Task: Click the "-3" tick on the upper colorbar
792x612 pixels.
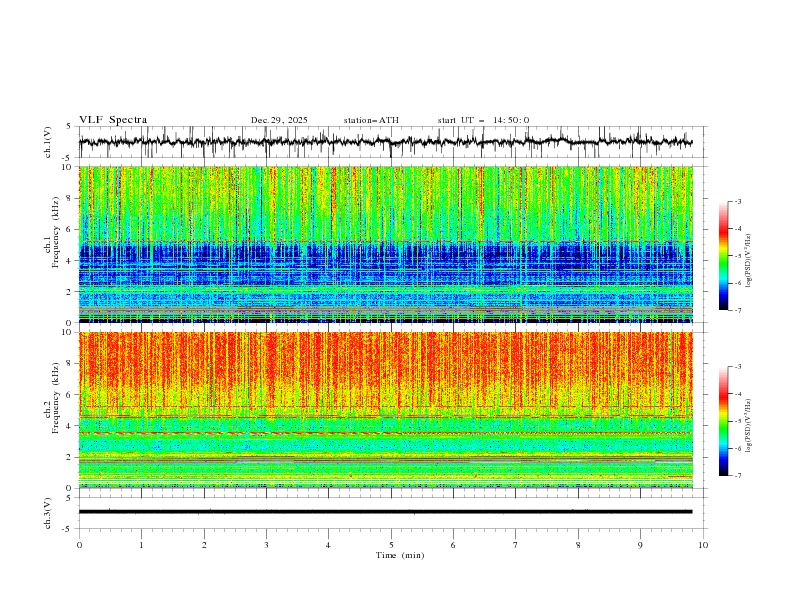Action: (x=737, y=201)
